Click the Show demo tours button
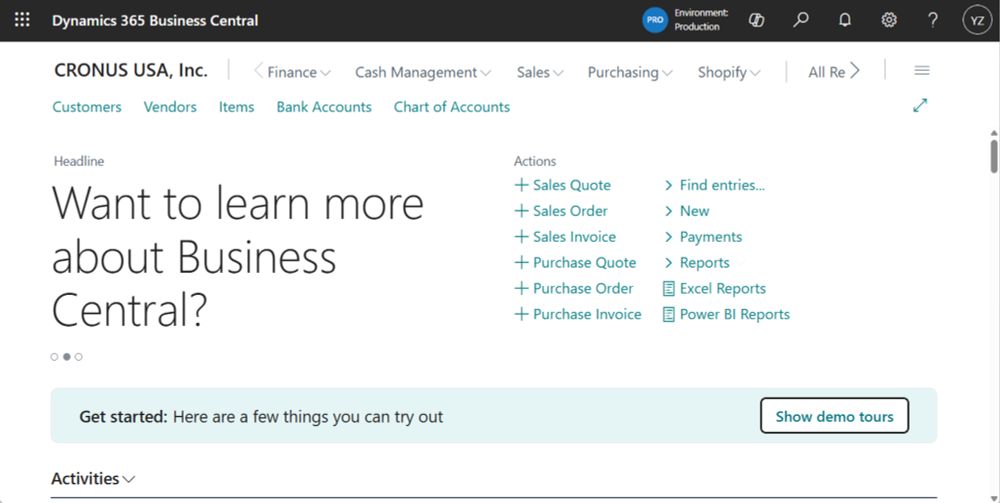This screenshot has height=503, width=1000. [x=834, y=416]
